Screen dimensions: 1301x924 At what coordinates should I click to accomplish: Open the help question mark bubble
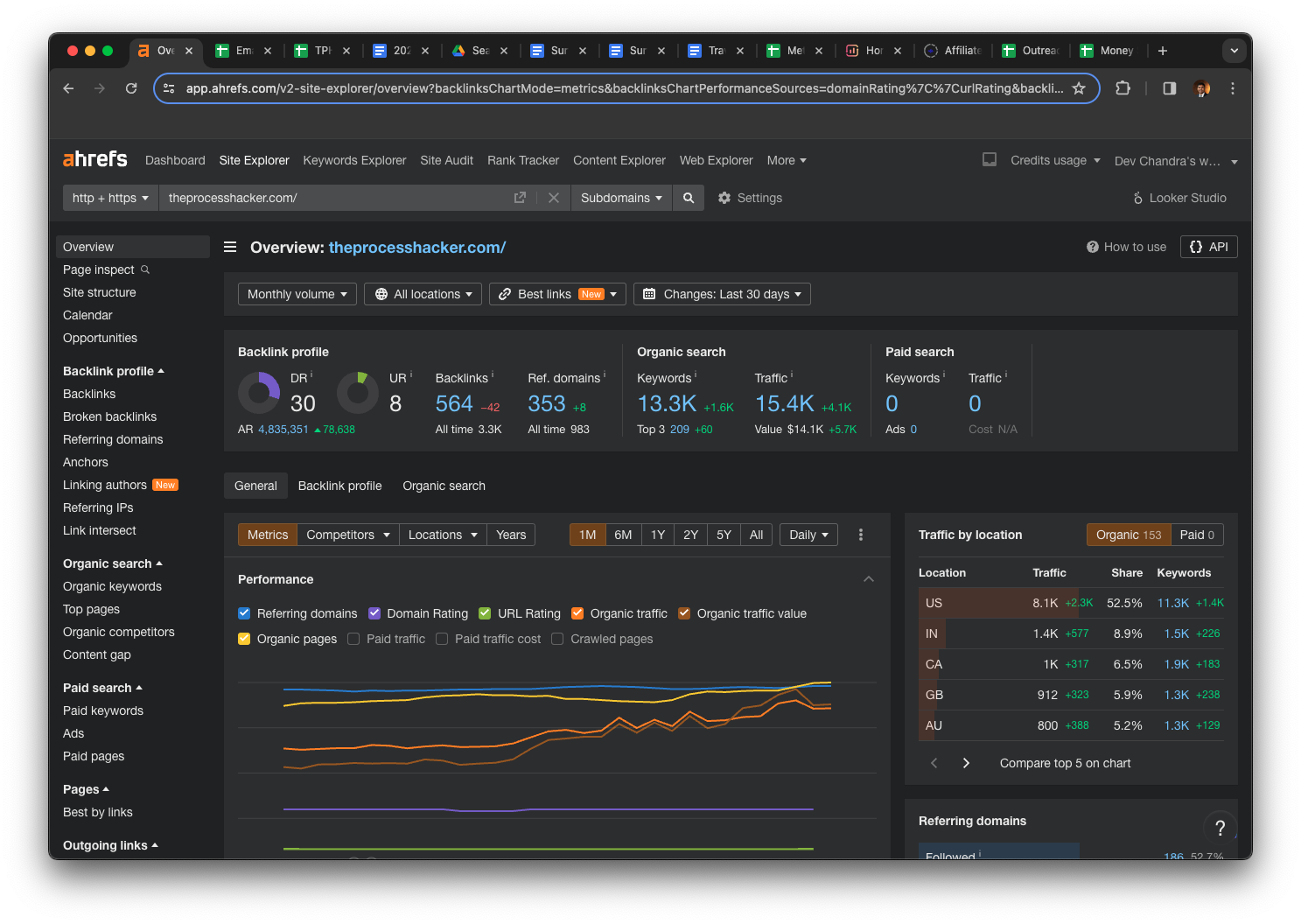point(1220,828)
